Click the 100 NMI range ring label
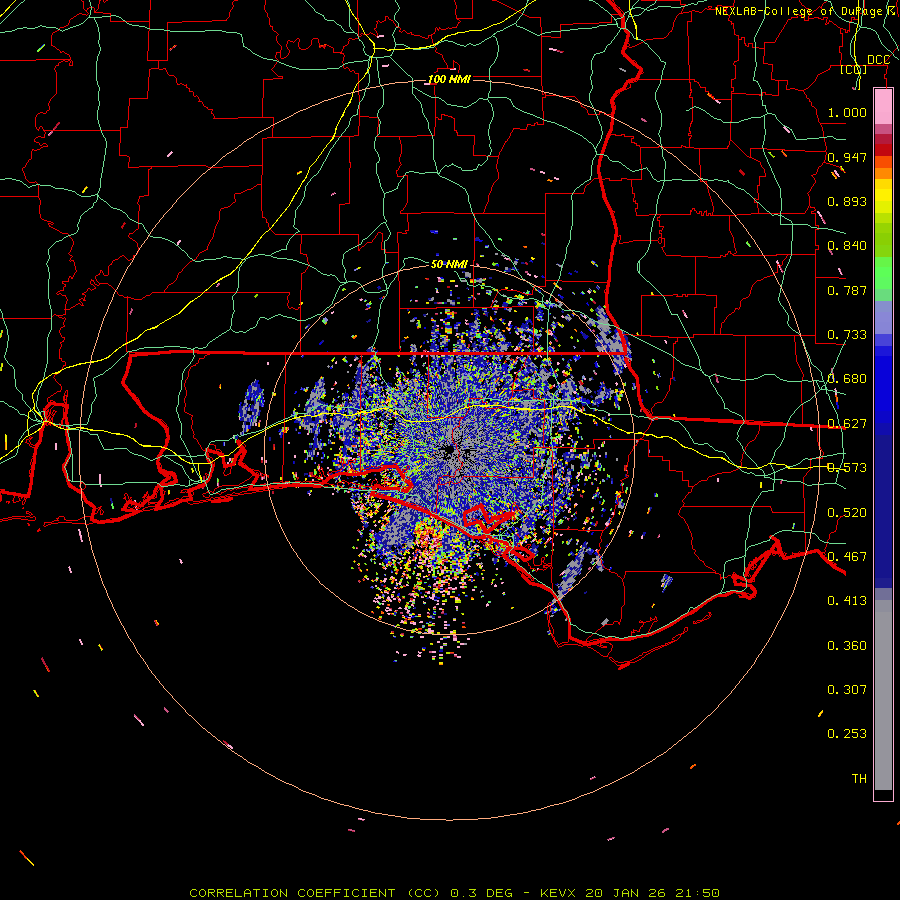Screen dimensions: 900x900 tap(449, 79)
